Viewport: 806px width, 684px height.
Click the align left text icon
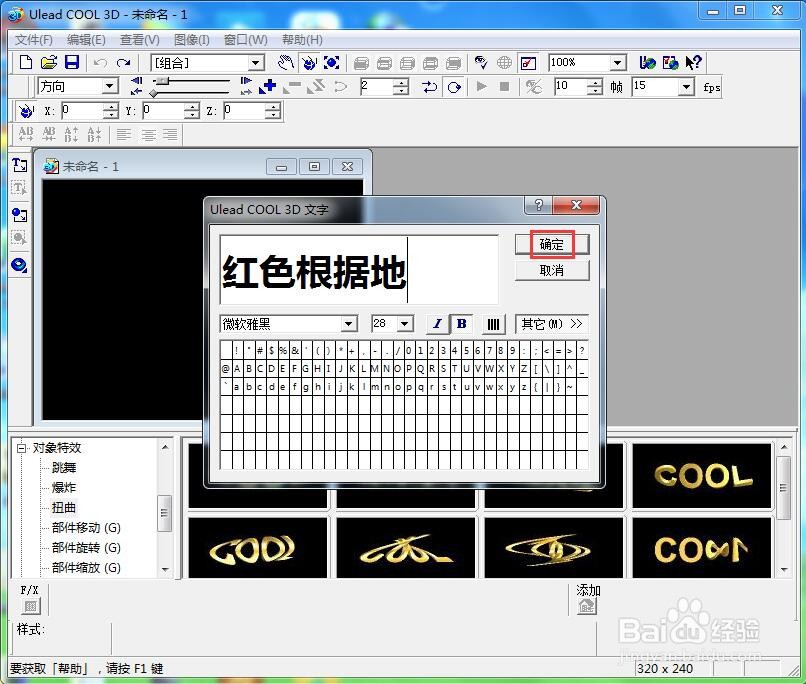(123, 135)
